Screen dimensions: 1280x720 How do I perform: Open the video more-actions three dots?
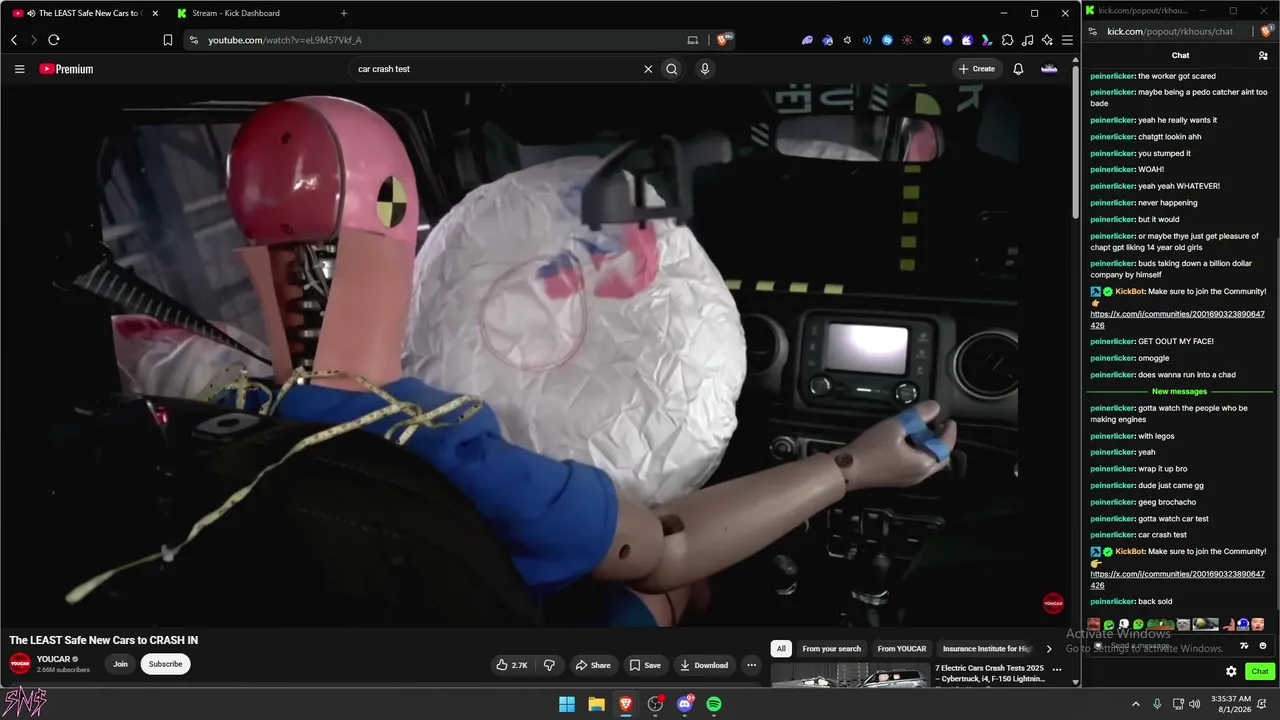(x=751, y=665)
